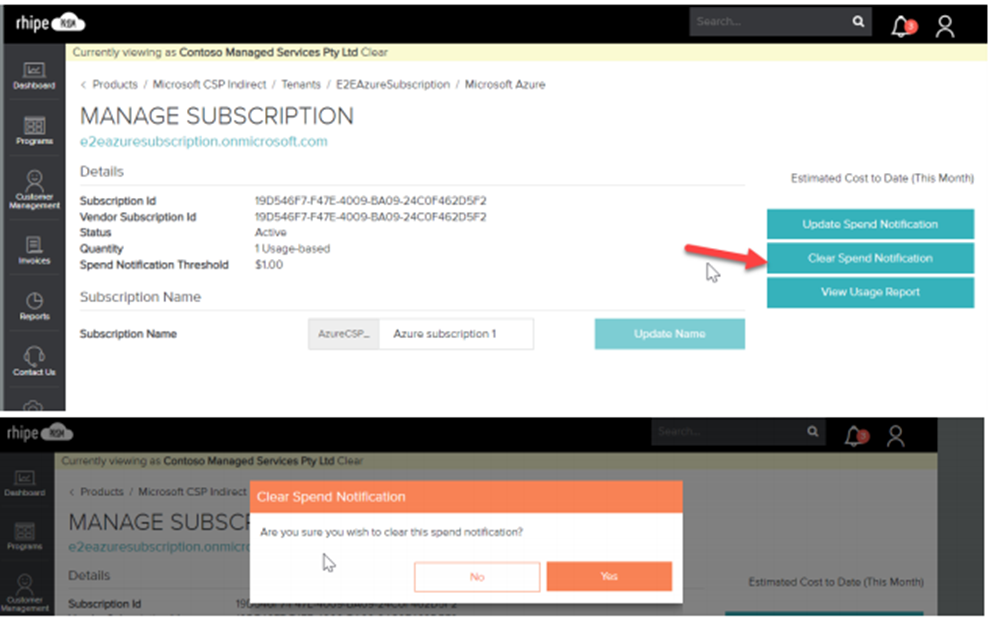Screen dimensions: 989x619
Task: Click the '1 Usage-based' quantity value
Action: (x=292, y=249)
